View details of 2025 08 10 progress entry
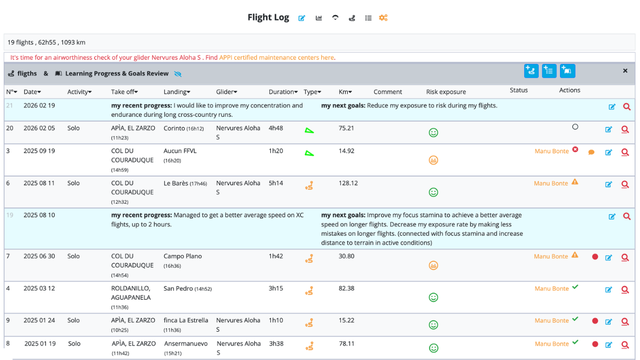The image size is (640, 360). (x=627, y=216)
